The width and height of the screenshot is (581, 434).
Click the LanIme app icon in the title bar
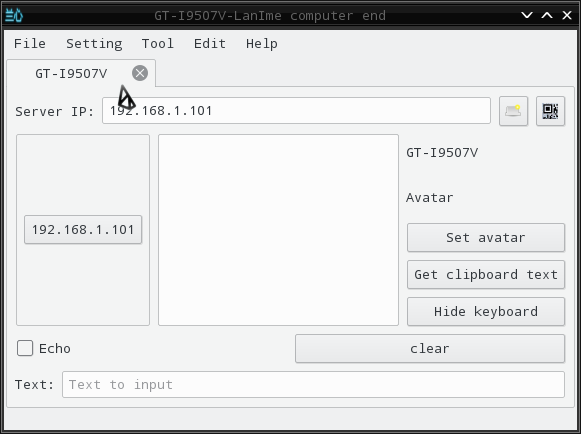click(x=14, y=16)
